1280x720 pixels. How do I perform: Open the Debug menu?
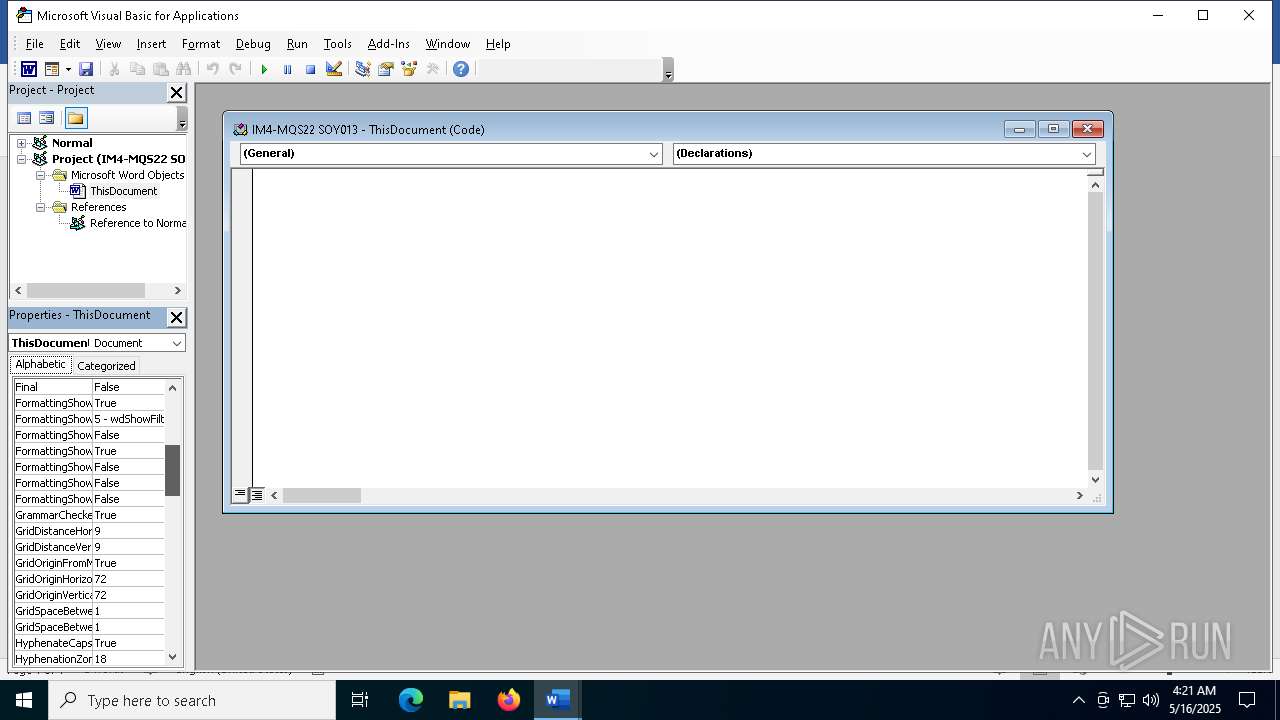pyautogui.click(x=253, y=44)
